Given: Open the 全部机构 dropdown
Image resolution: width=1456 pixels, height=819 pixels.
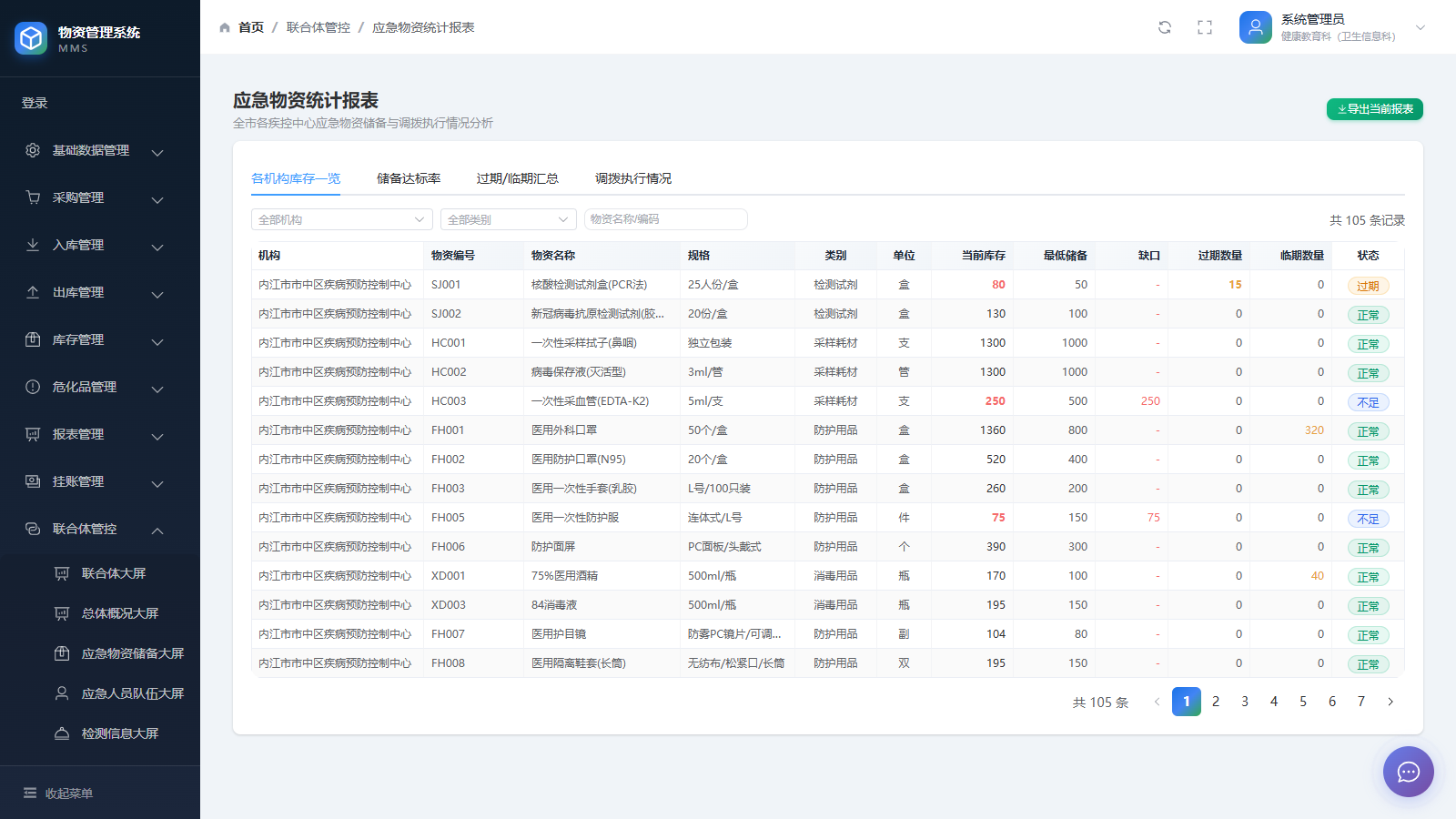Looking at the screenshot, I should [342, 219].
